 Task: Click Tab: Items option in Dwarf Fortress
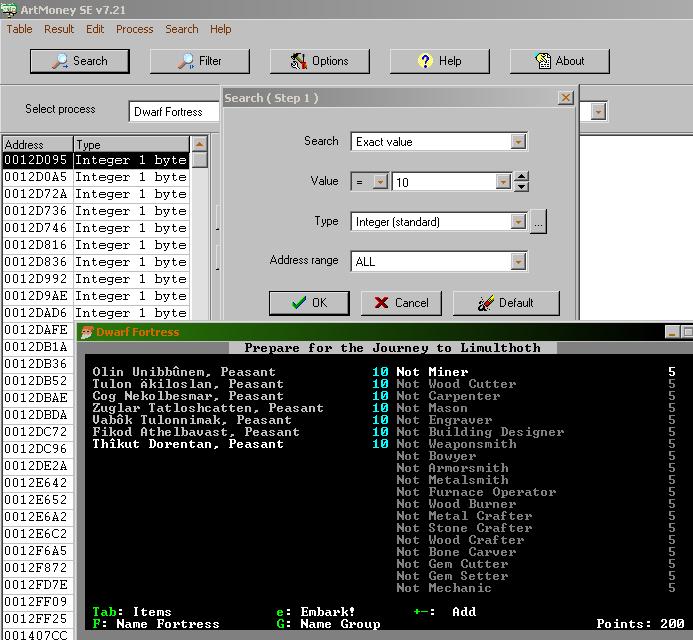132,612
